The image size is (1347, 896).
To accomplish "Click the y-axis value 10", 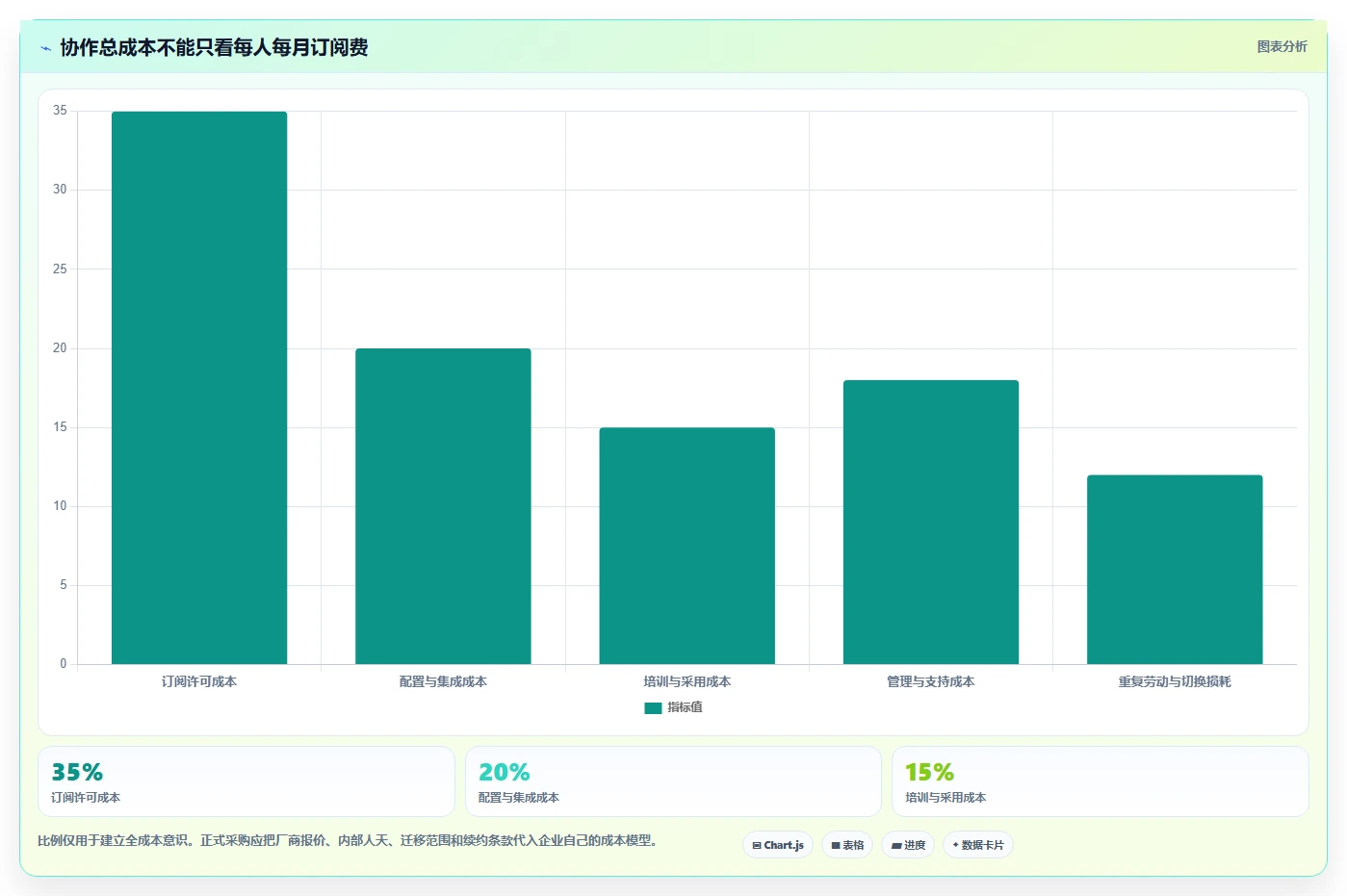I will [x=60, y=506].
